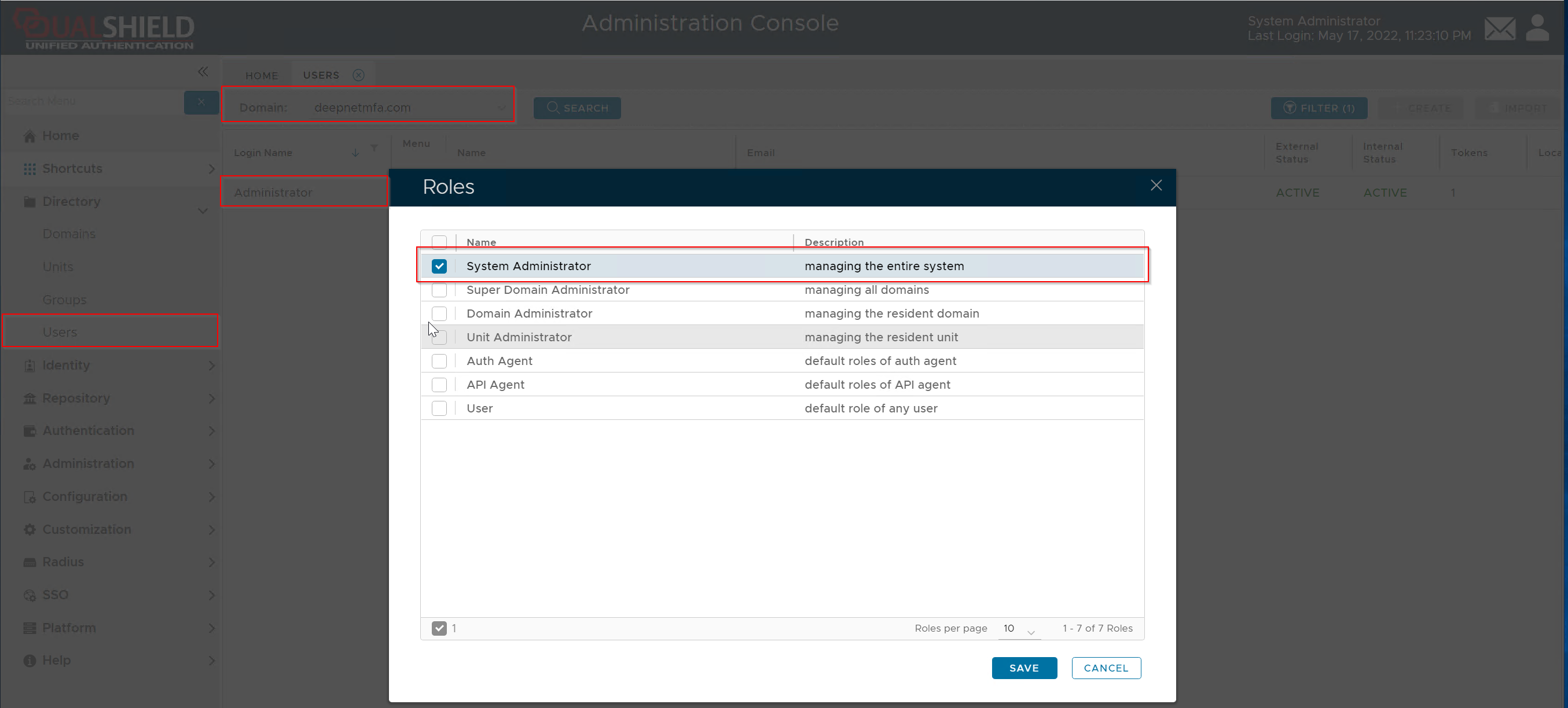Save the selected roles
Viewport: 1568px width, 708px height.
tap(1024, 668)
